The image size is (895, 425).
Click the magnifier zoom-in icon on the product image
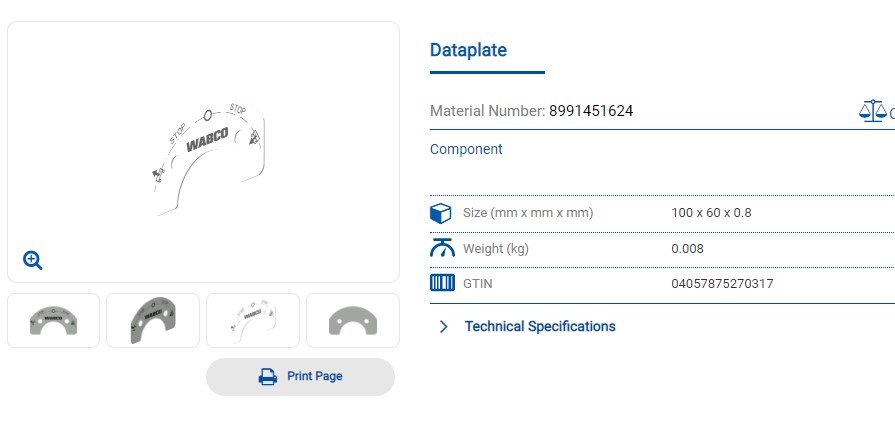(33, 260)
